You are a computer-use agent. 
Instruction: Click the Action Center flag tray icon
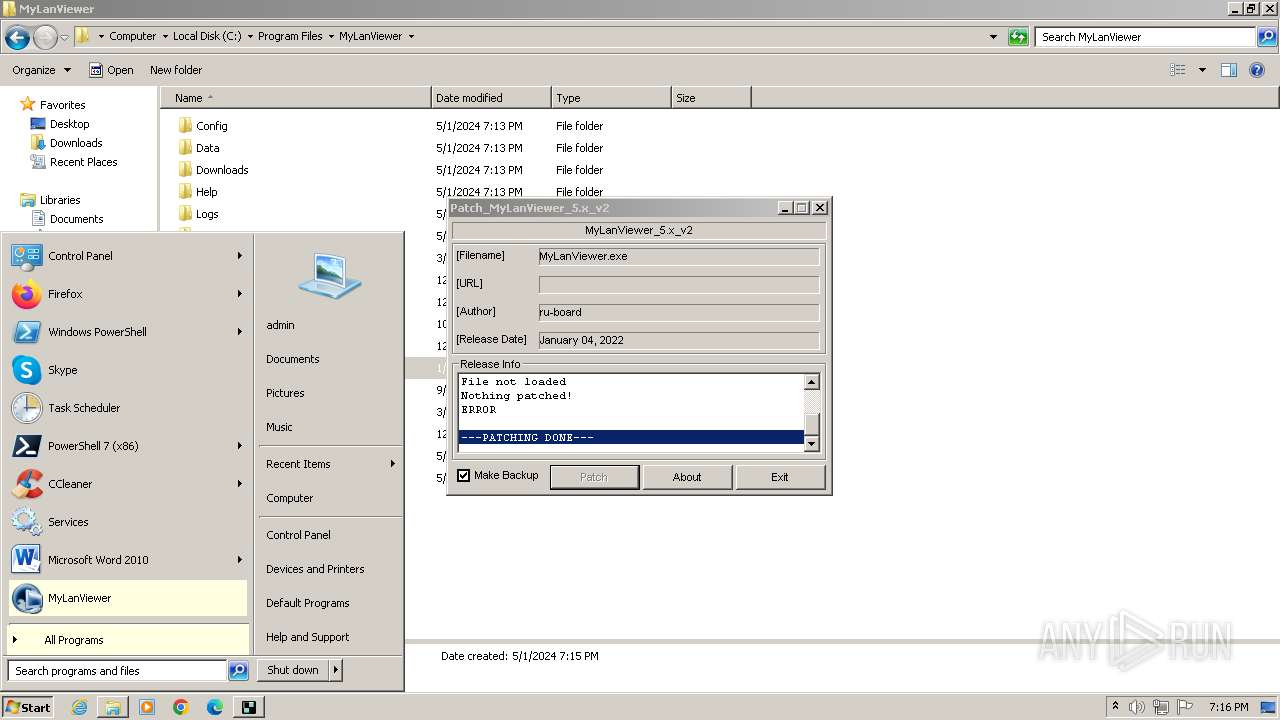pos(1186,707)
